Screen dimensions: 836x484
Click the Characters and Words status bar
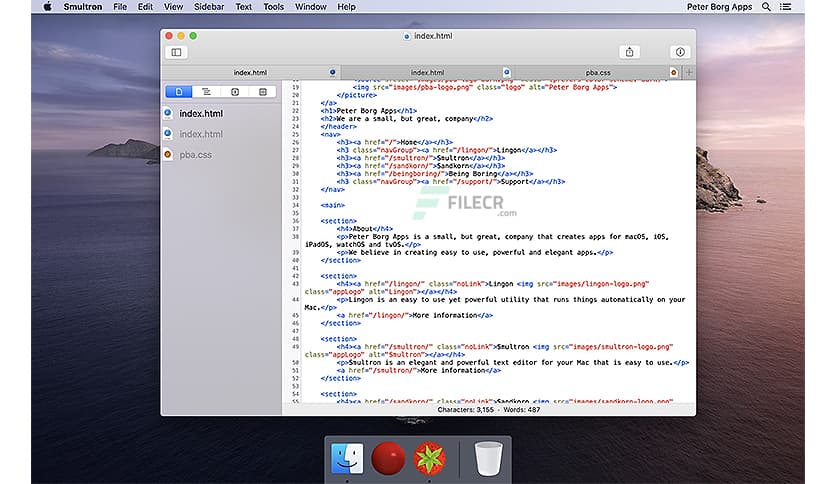click(488, 409)
